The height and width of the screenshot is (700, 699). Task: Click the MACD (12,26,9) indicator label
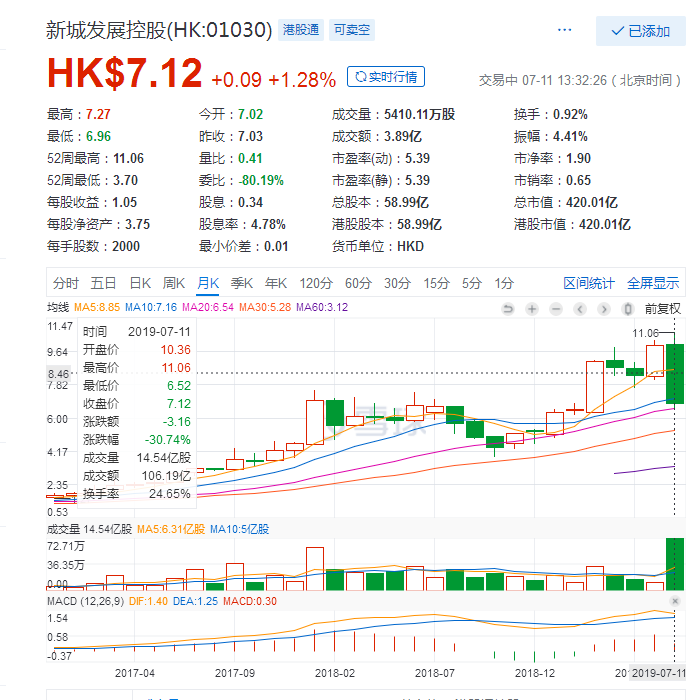point(86,601)
